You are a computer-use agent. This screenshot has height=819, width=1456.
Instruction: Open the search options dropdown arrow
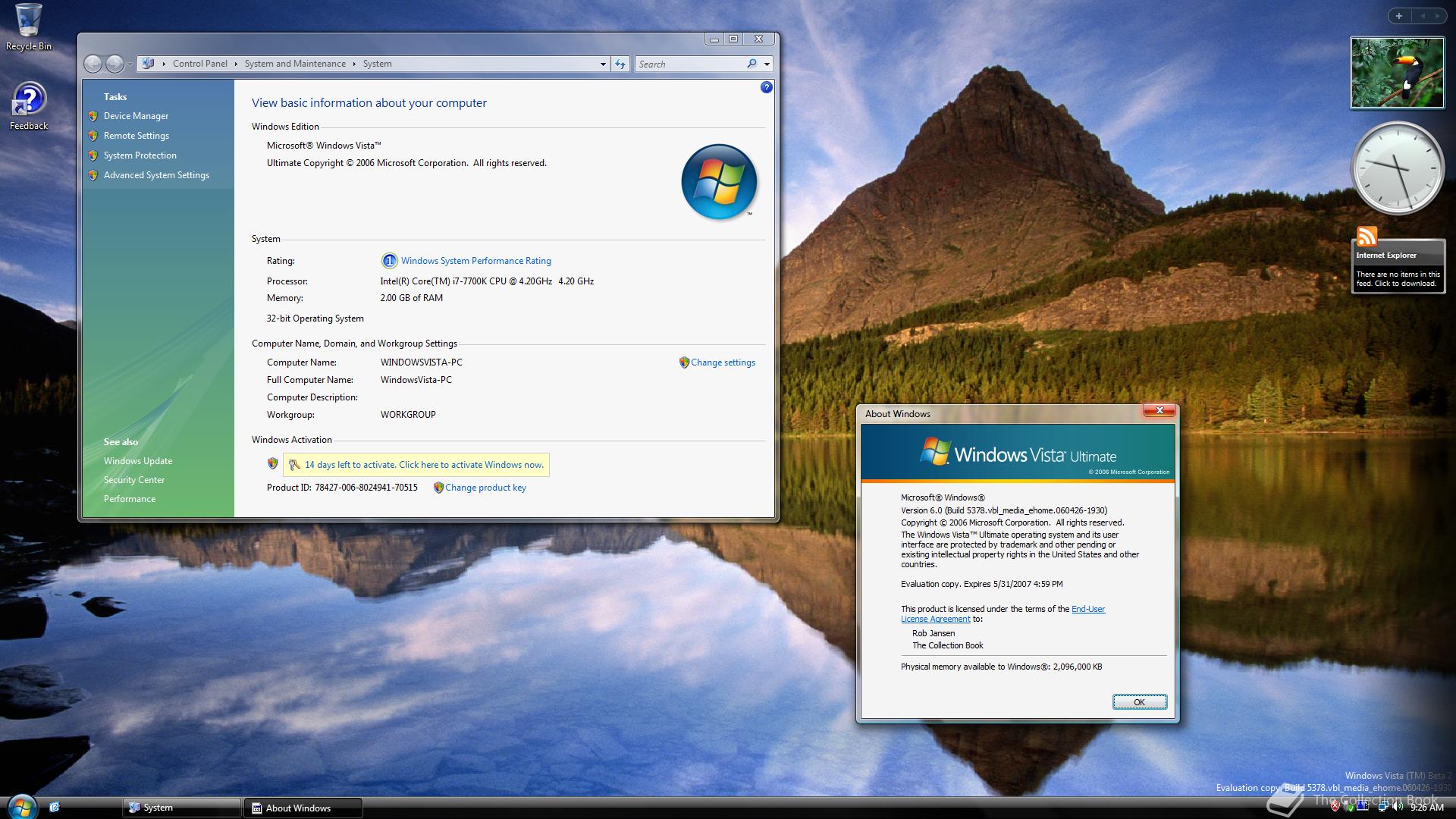pos(767,64)
